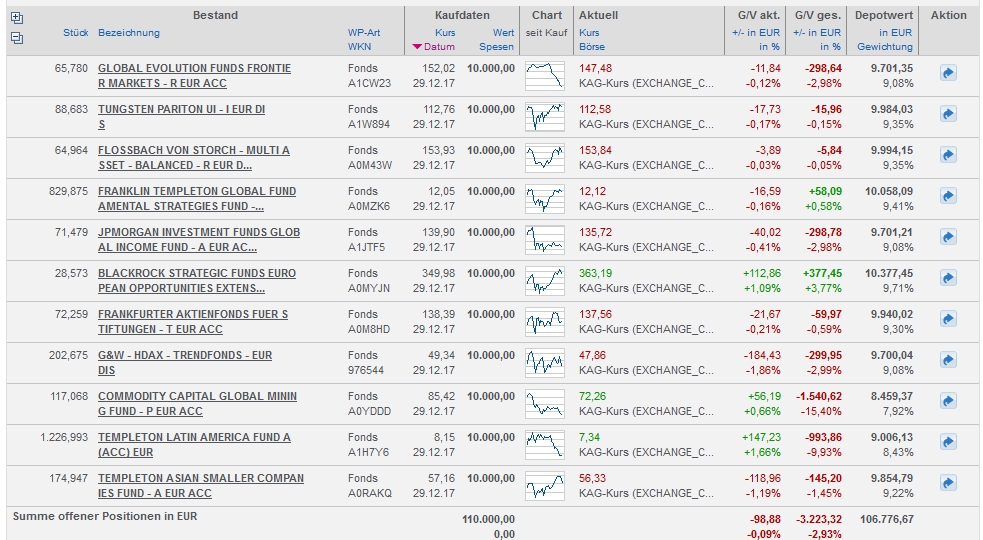Click current price 363,19 for BlackRock
Image resolution: width=983 pixels, height=540 pixels.
point(595,273)
